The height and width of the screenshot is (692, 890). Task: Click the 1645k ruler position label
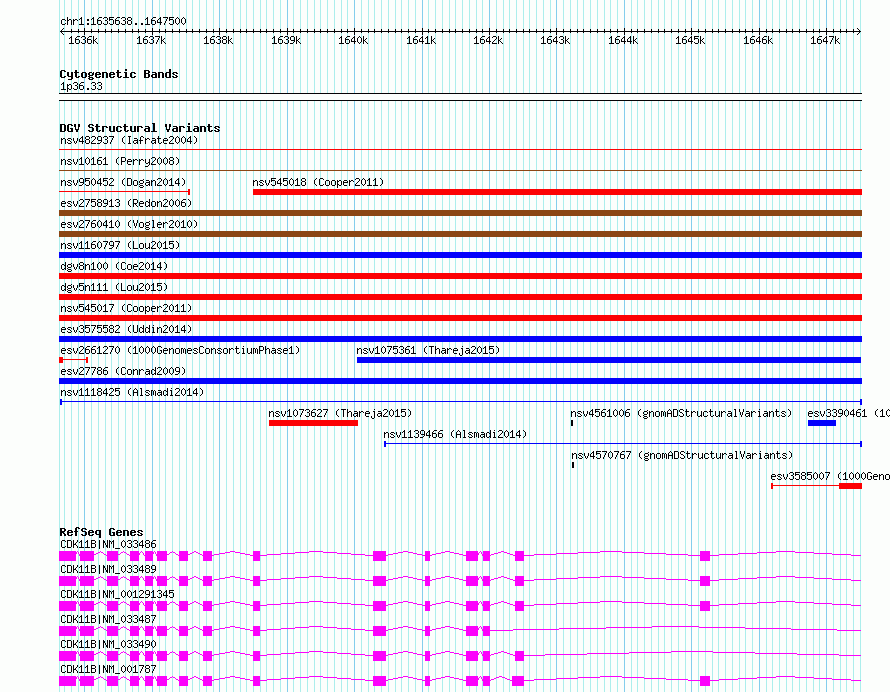[x=690, y=40]
